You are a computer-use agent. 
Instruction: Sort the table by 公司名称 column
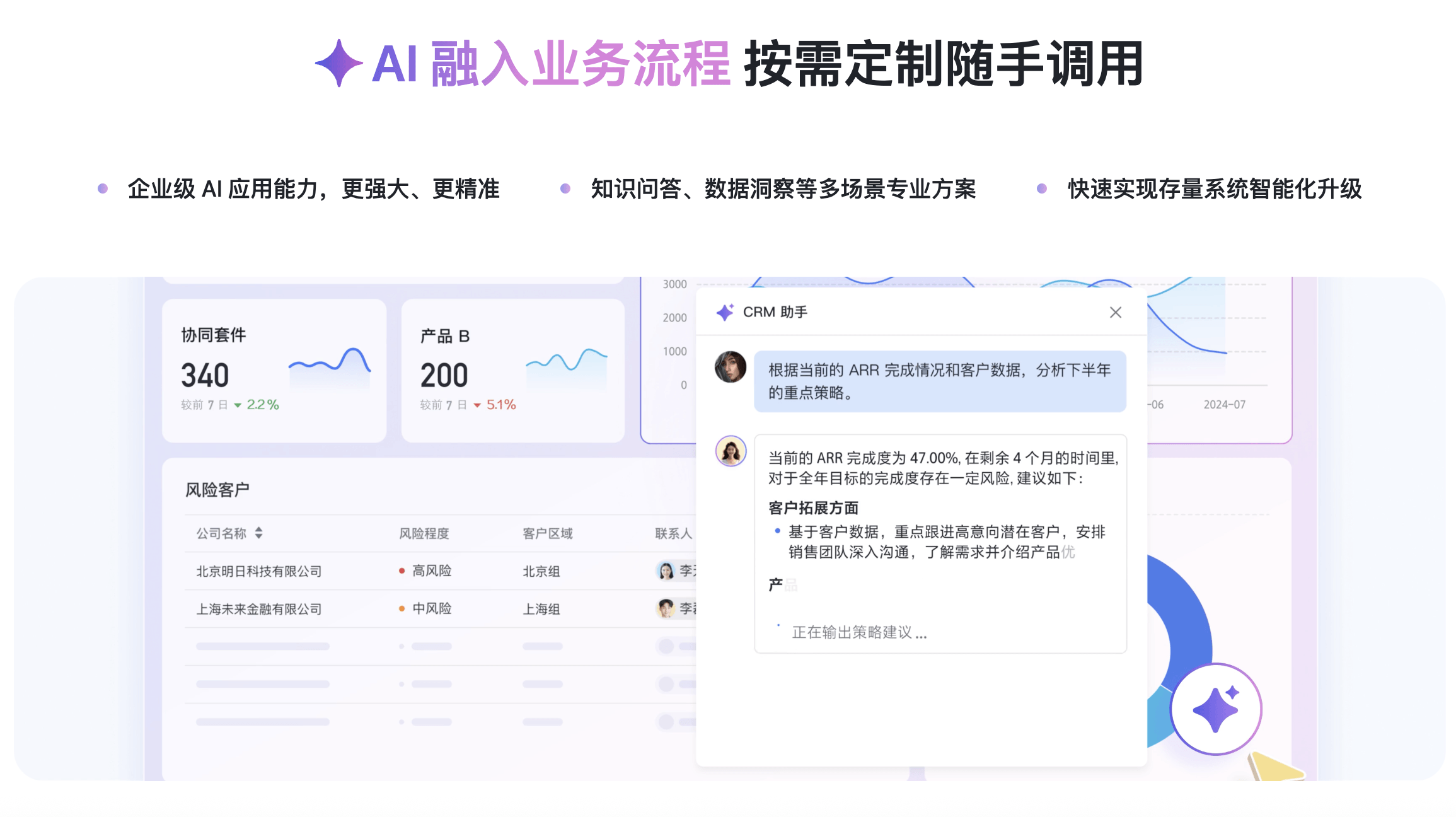[258, 533]
